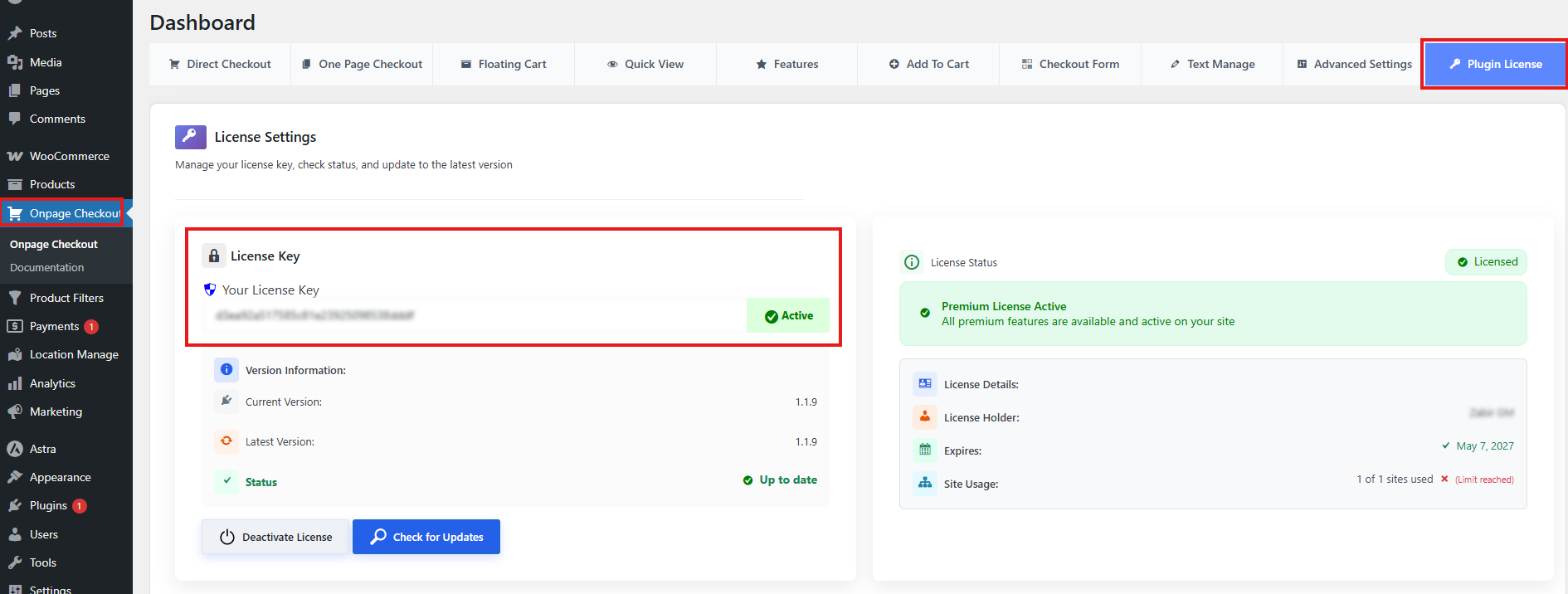Click the Appearance brush icon

pyautogui.click(x=15, y=477)
